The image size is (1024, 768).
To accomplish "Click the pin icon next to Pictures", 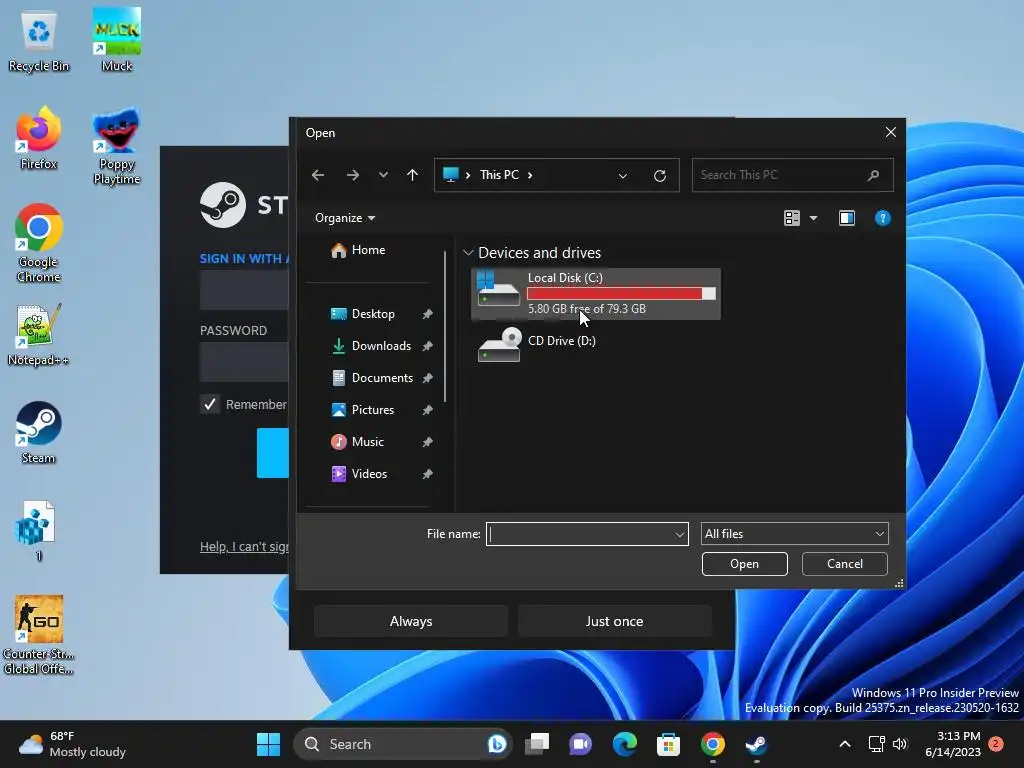I will (427, 410).
